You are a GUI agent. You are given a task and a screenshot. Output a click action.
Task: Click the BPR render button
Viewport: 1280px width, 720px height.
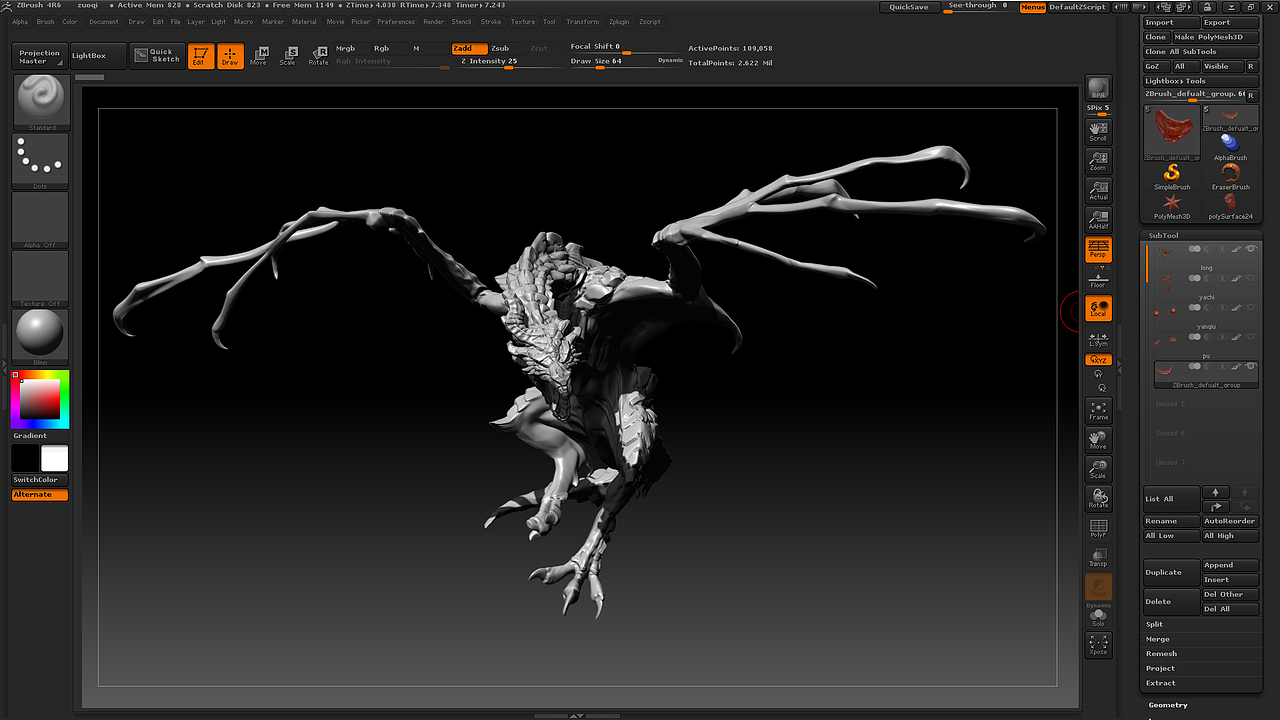click(1098, 89)
